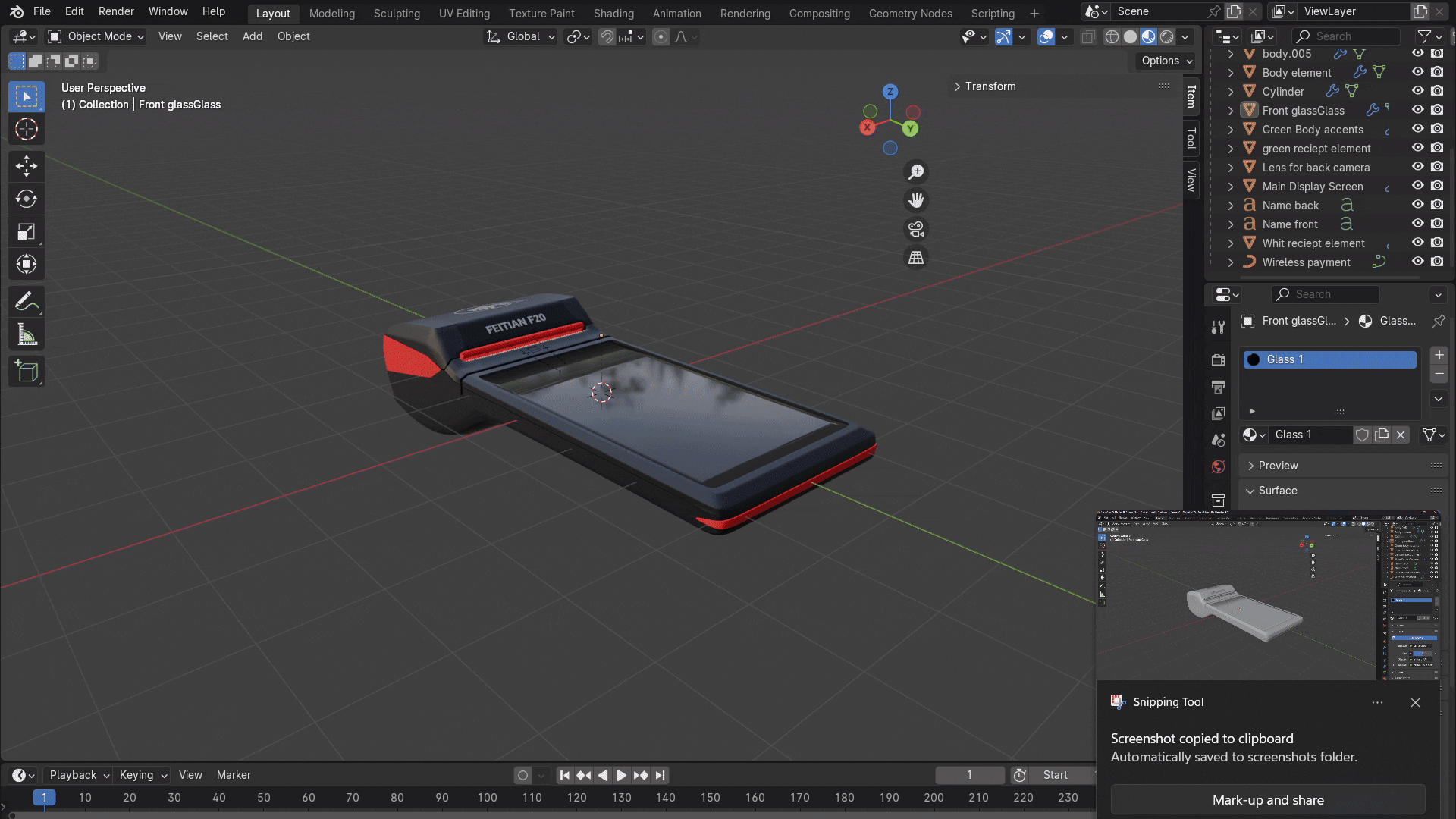Expand Main Display Screen tree item
The image size is (1456, 819).
pos(1230,187)
